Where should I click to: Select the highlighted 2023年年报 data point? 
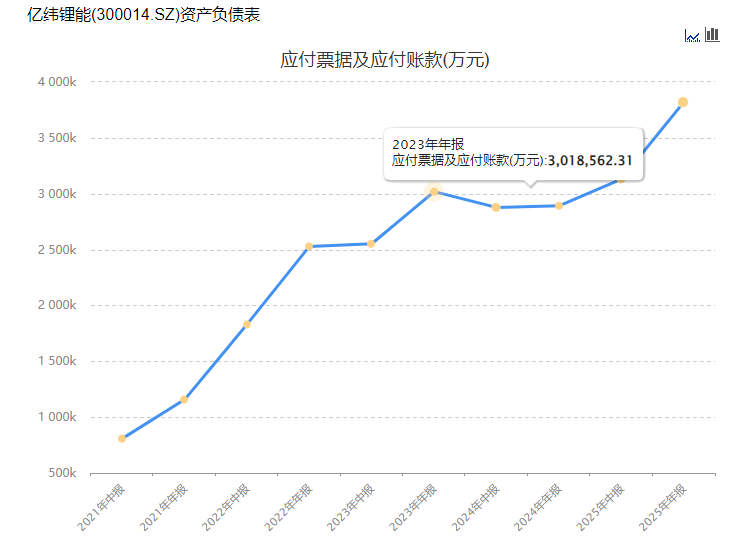point(434,191)
